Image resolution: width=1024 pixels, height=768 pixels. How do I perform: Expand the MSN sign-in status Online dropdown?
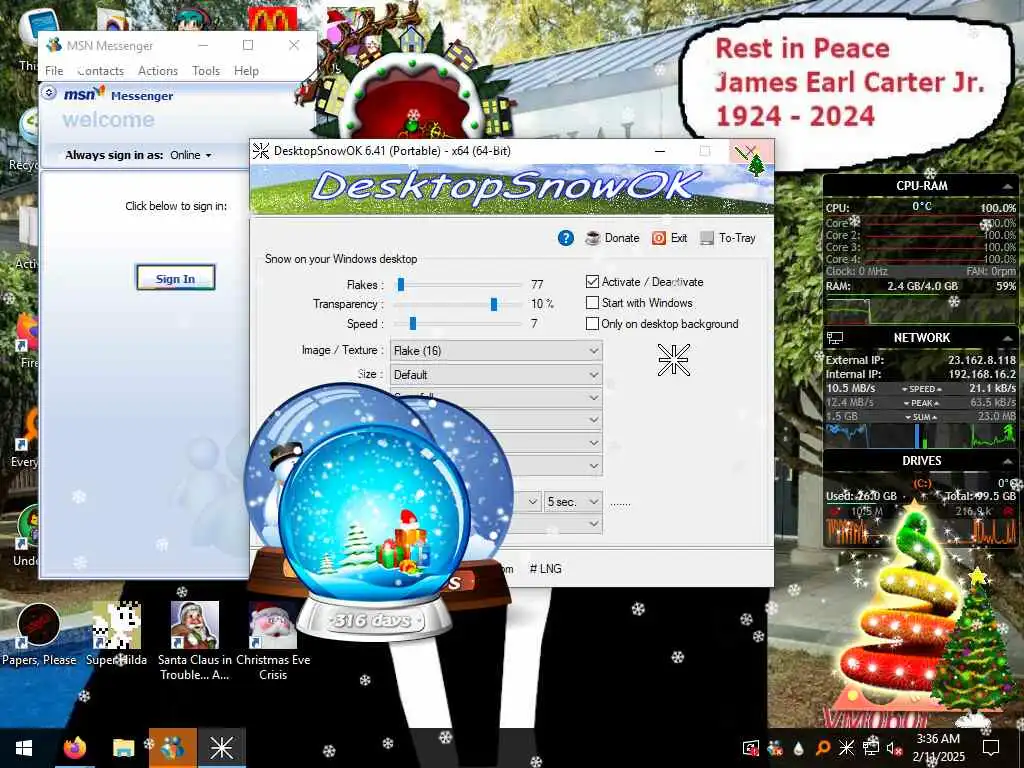(191, 155)
